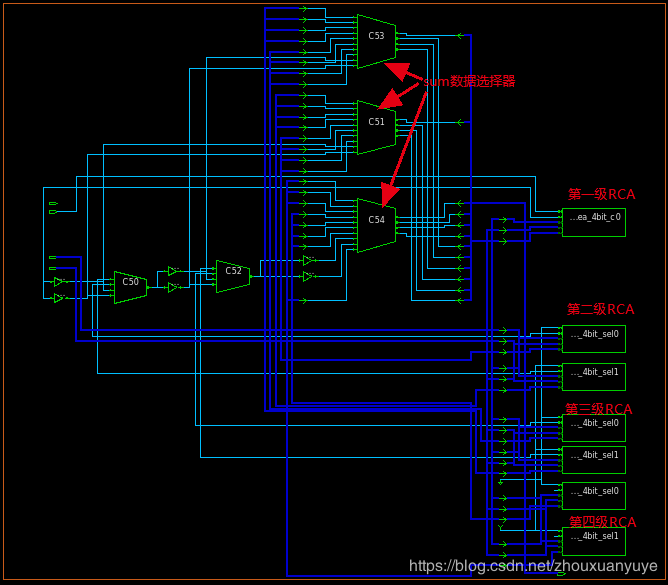Select the C50 multiplexer block
This screenshot has width=668, height=585.
coord(130,287)
